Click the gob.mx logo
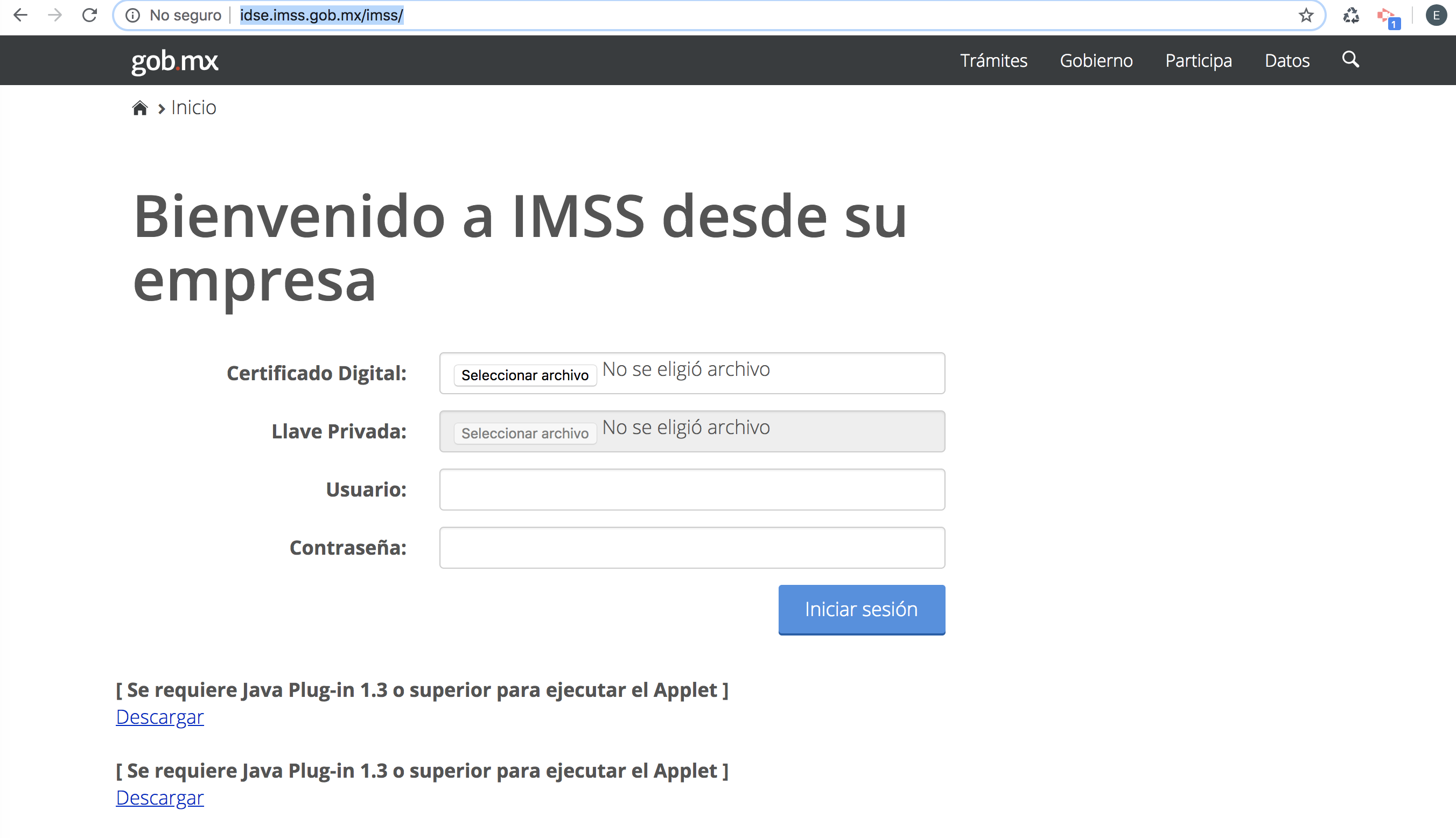 [175, 61]
